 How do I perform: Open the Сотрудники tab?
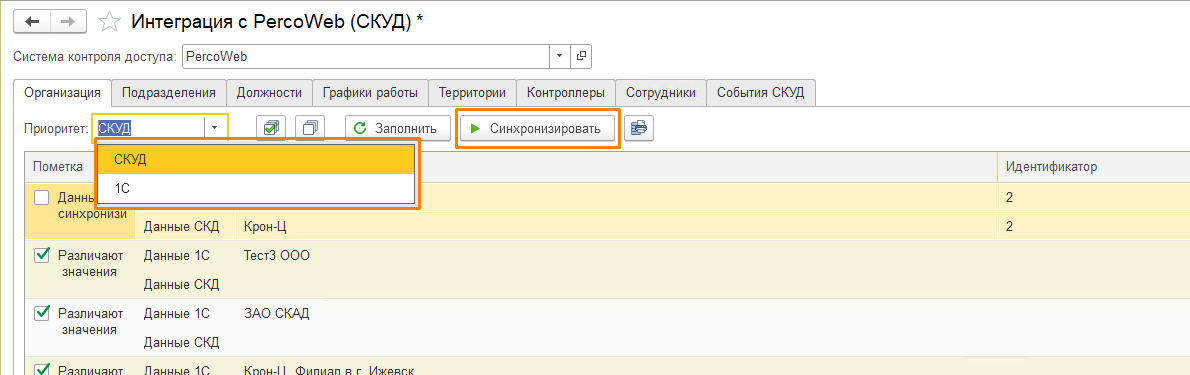660,93
